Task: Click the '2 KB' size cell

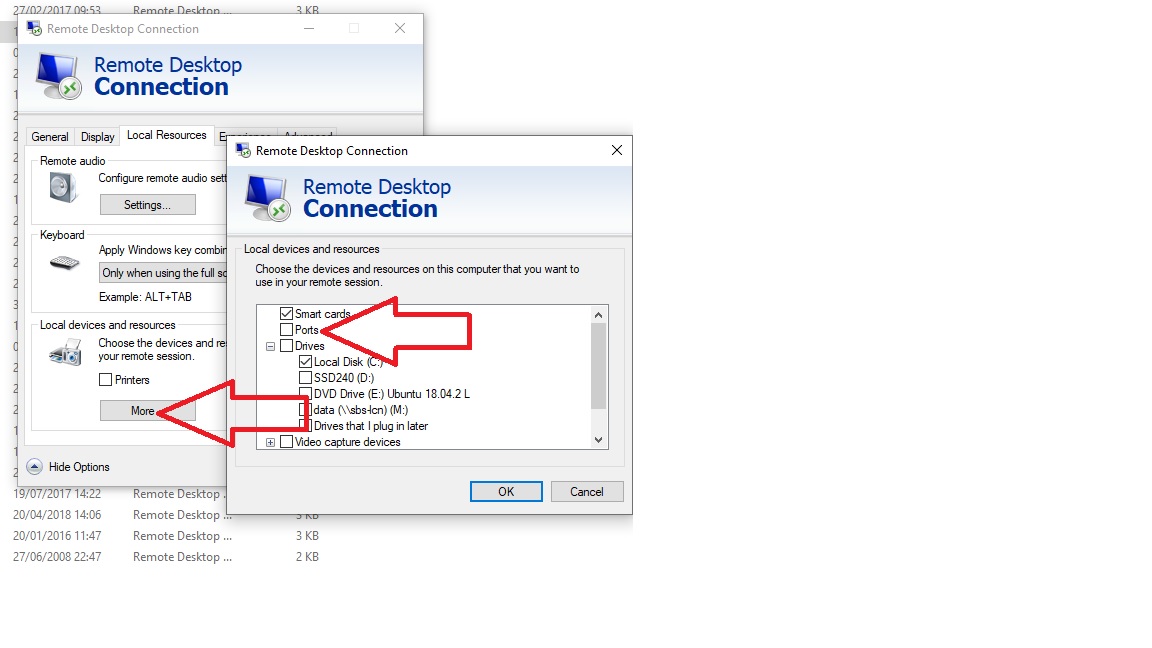Action: pyautogui.click(x=307, y=557)
